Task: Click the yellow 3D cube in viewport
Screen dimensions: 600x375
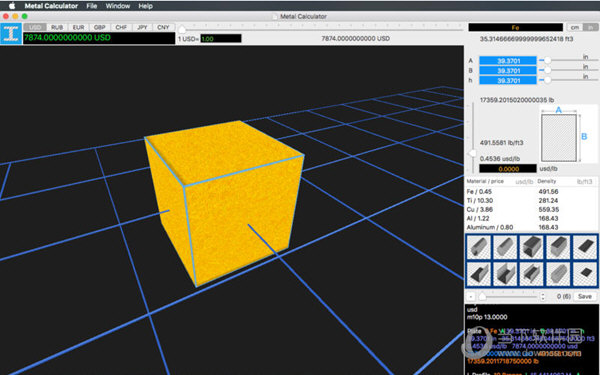Action: point(225,203)
